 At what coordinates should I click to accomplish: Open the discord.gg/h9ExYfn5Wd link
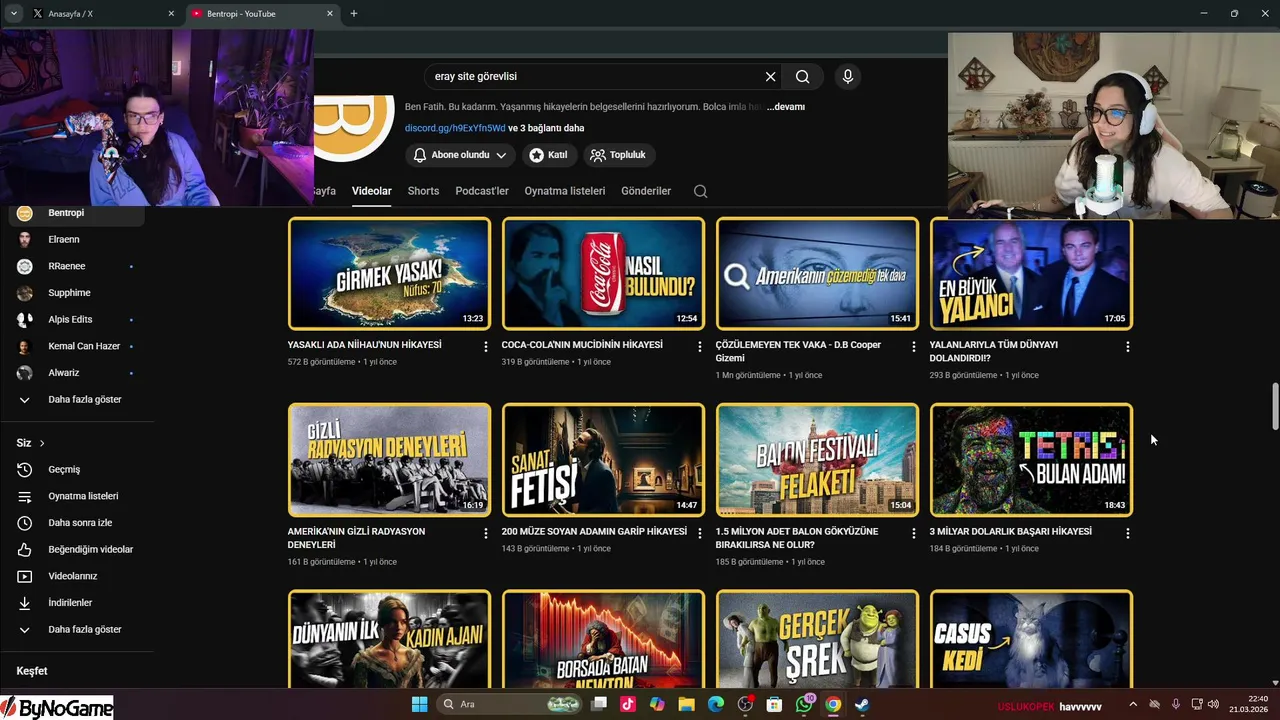[x=455, y=128]
